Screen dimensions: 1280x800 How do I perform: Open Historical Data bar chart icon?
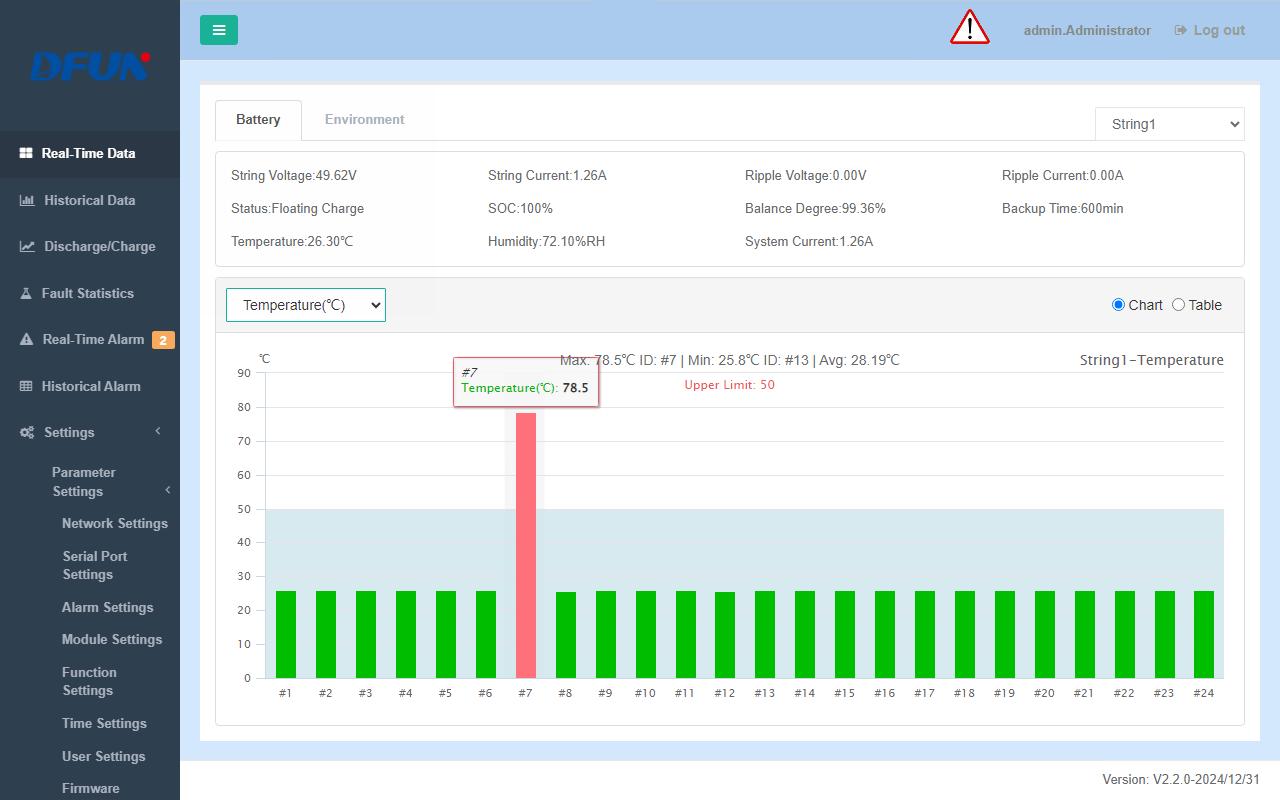27,201
